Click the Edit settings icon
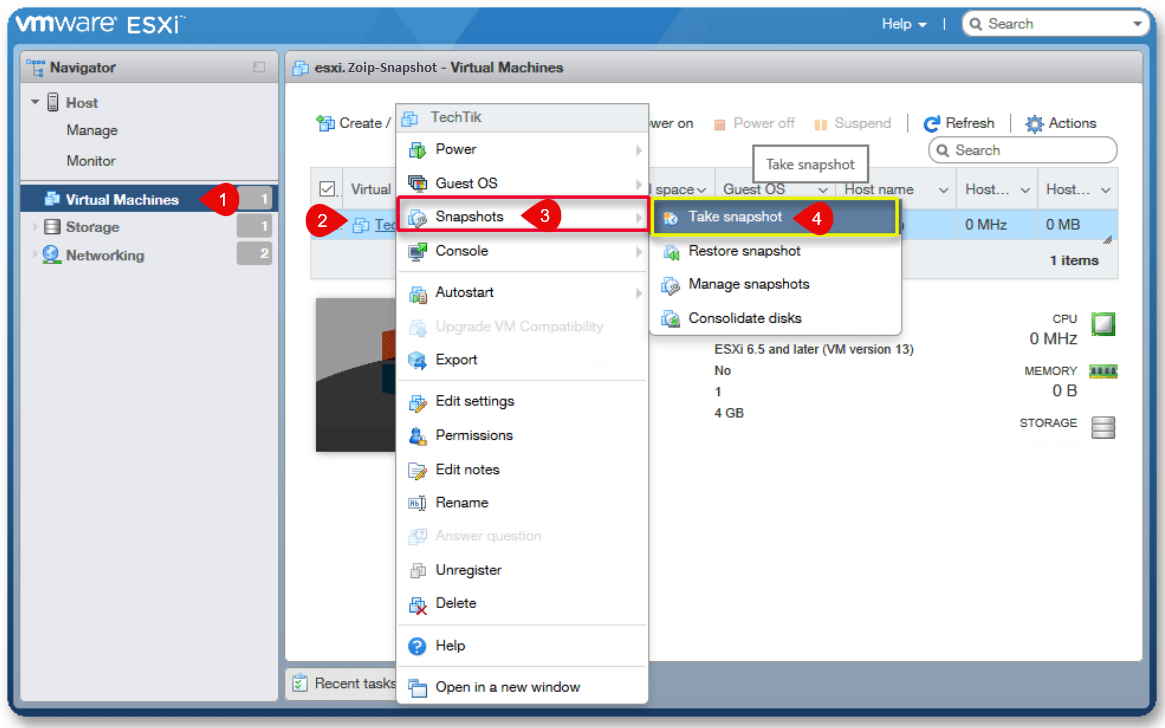The height and width of the screenshot is (728, 1165). pyautogui.click(x=418, y=402)
